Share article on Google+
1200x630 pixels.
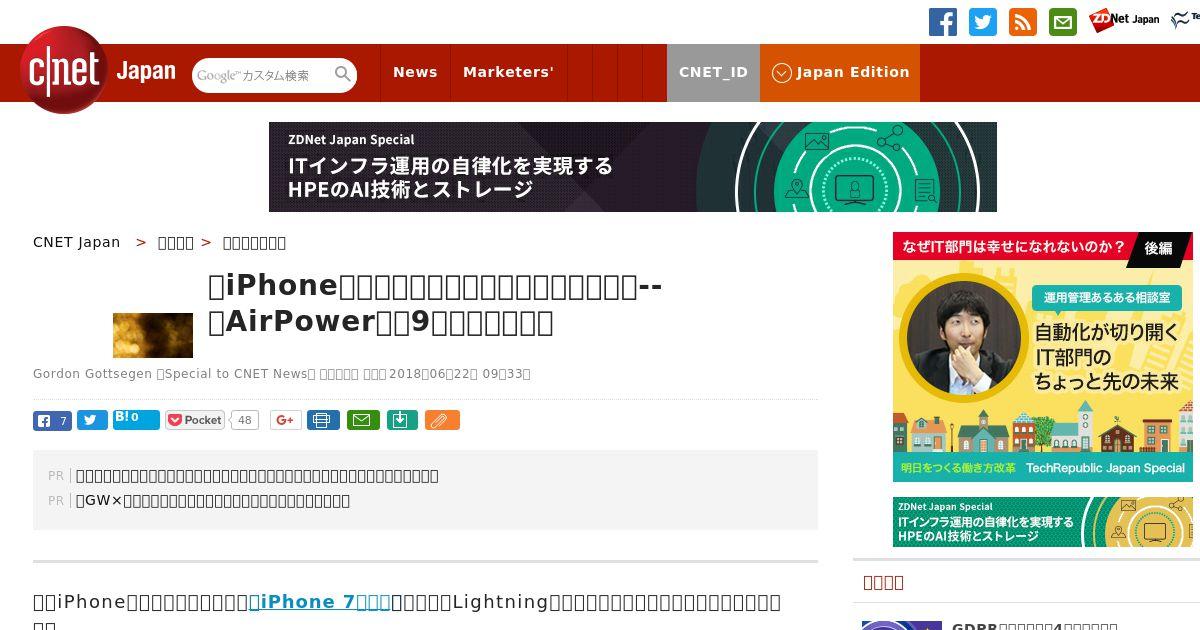[285, 420]
